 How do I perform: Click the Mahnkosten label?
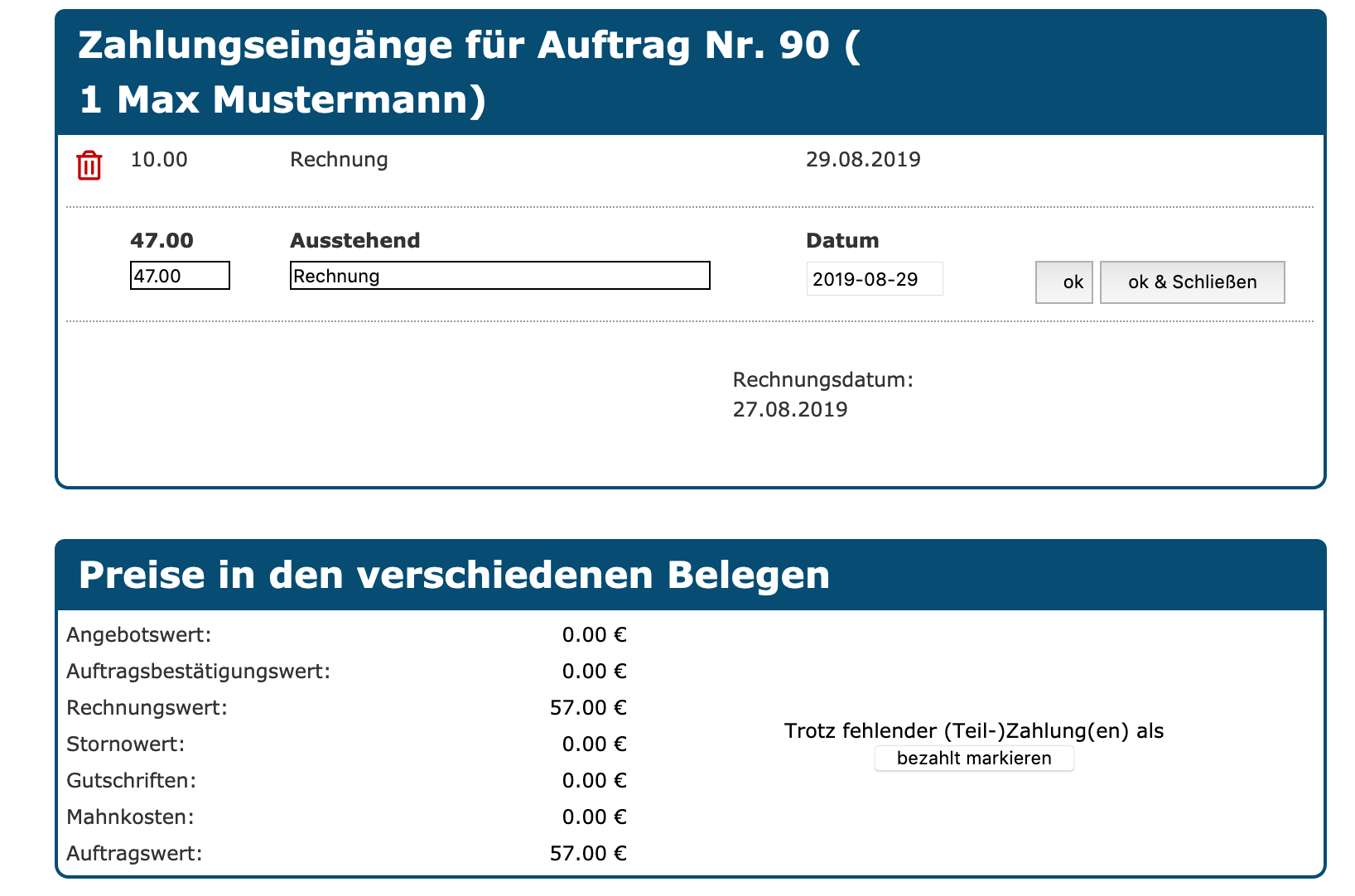[x=130, y=817]
